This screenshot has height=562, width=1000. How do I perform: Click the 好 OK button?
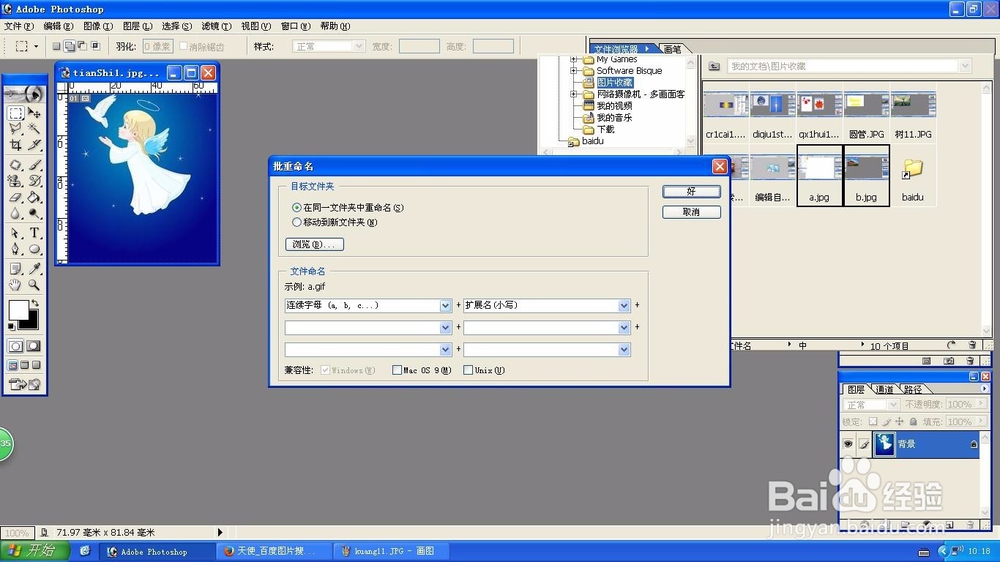pos(691,191)
